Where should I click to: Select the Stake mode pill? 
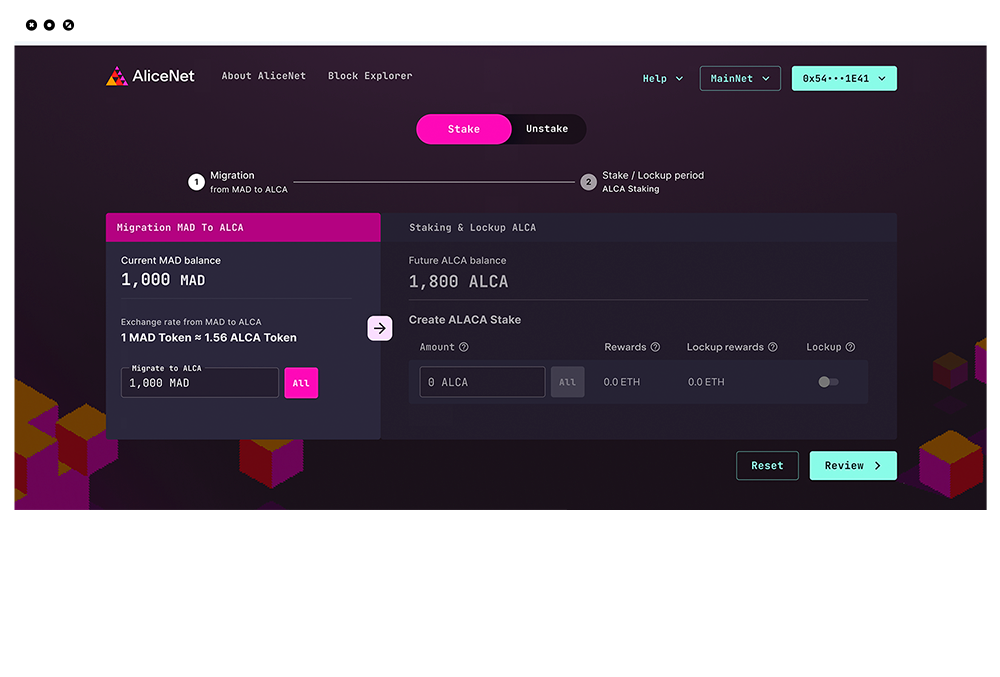coord(463,129)
